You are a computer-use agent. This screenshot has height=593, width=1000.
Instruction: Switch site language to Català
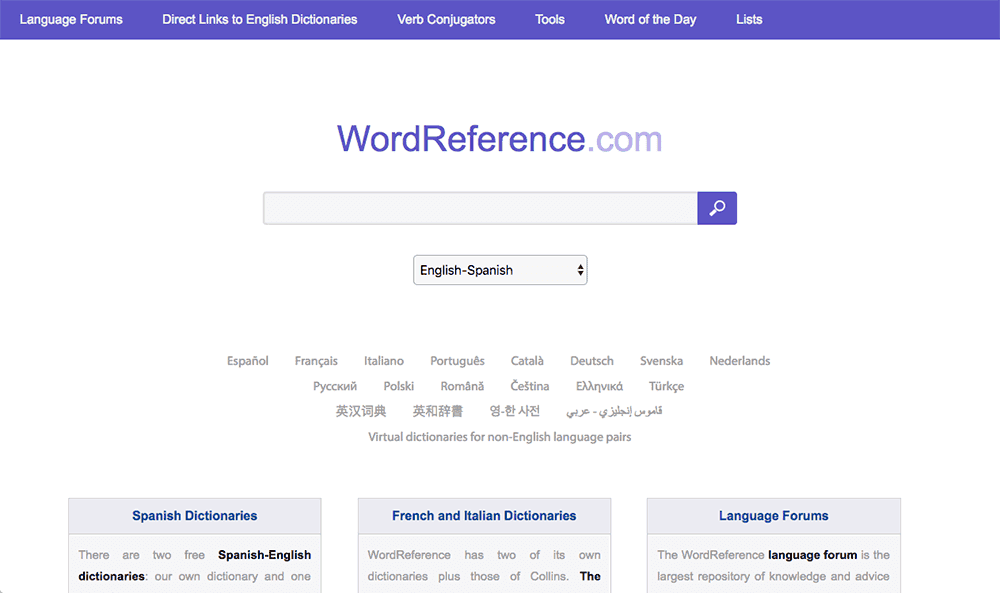pyautogui.click(x=527, y=361)
